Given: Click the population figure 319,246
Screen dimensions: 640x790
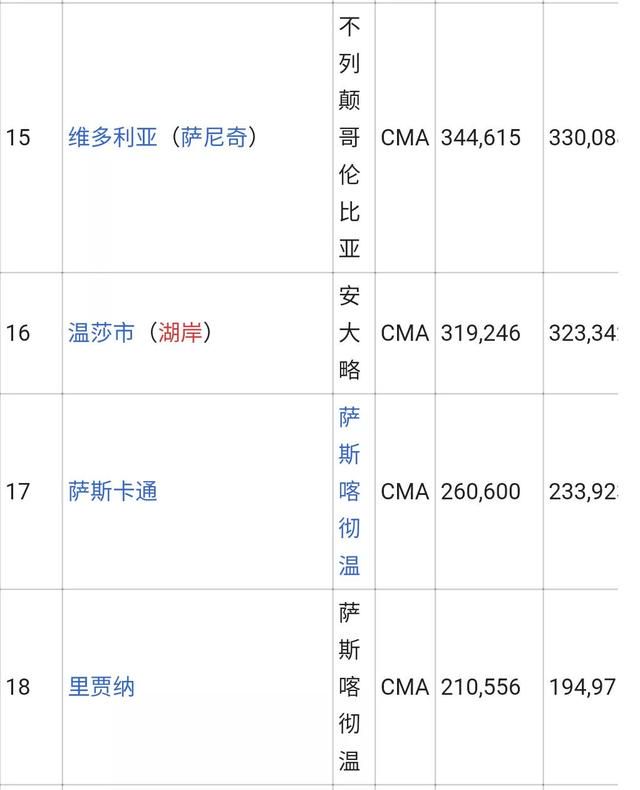Looking at the screenshot, I should pos(481,333).
